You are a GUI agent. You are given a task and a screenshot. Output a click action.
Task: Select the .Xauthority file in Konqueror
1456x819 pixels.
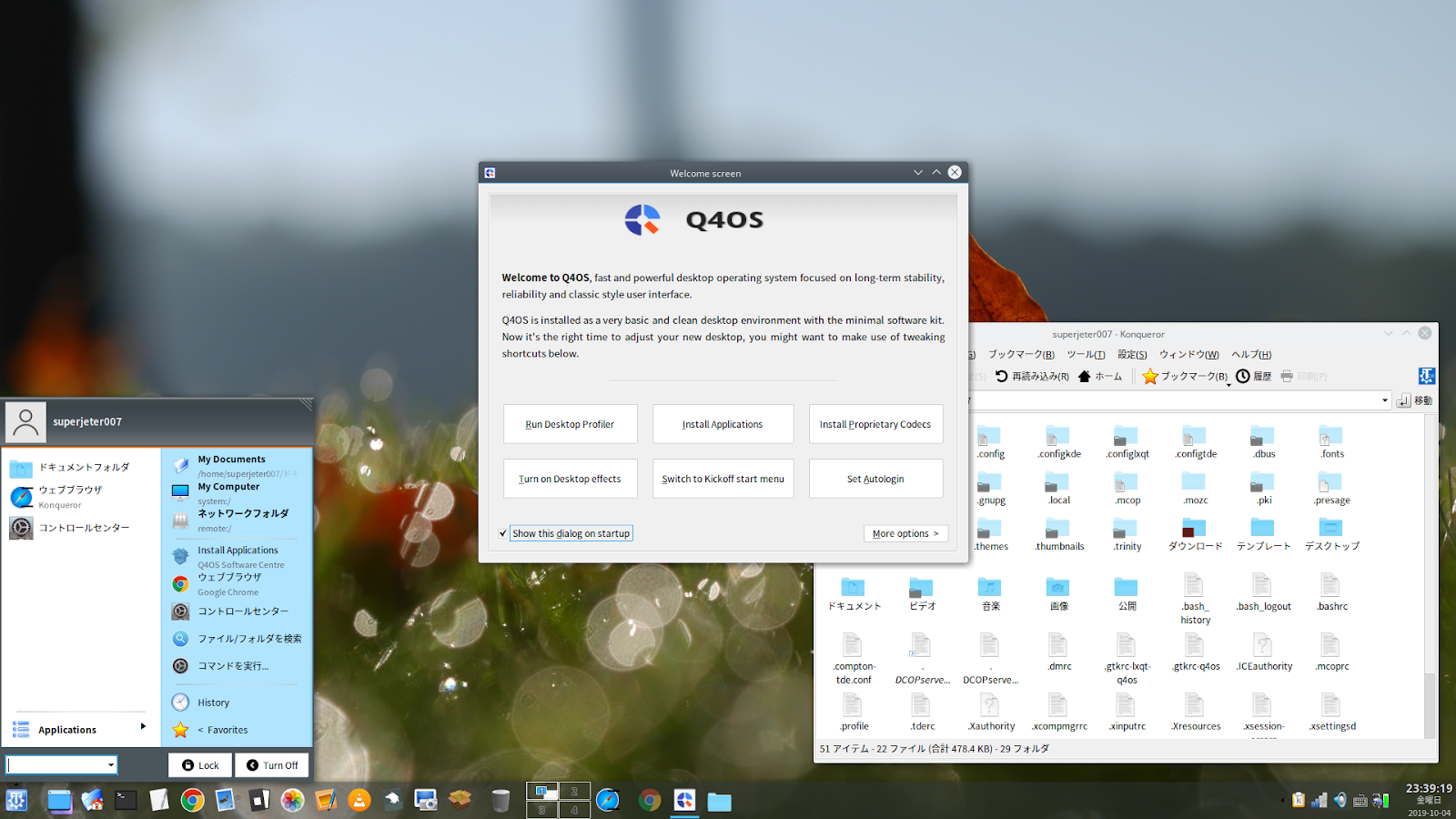pyautogui.click(x=991, y=713)
